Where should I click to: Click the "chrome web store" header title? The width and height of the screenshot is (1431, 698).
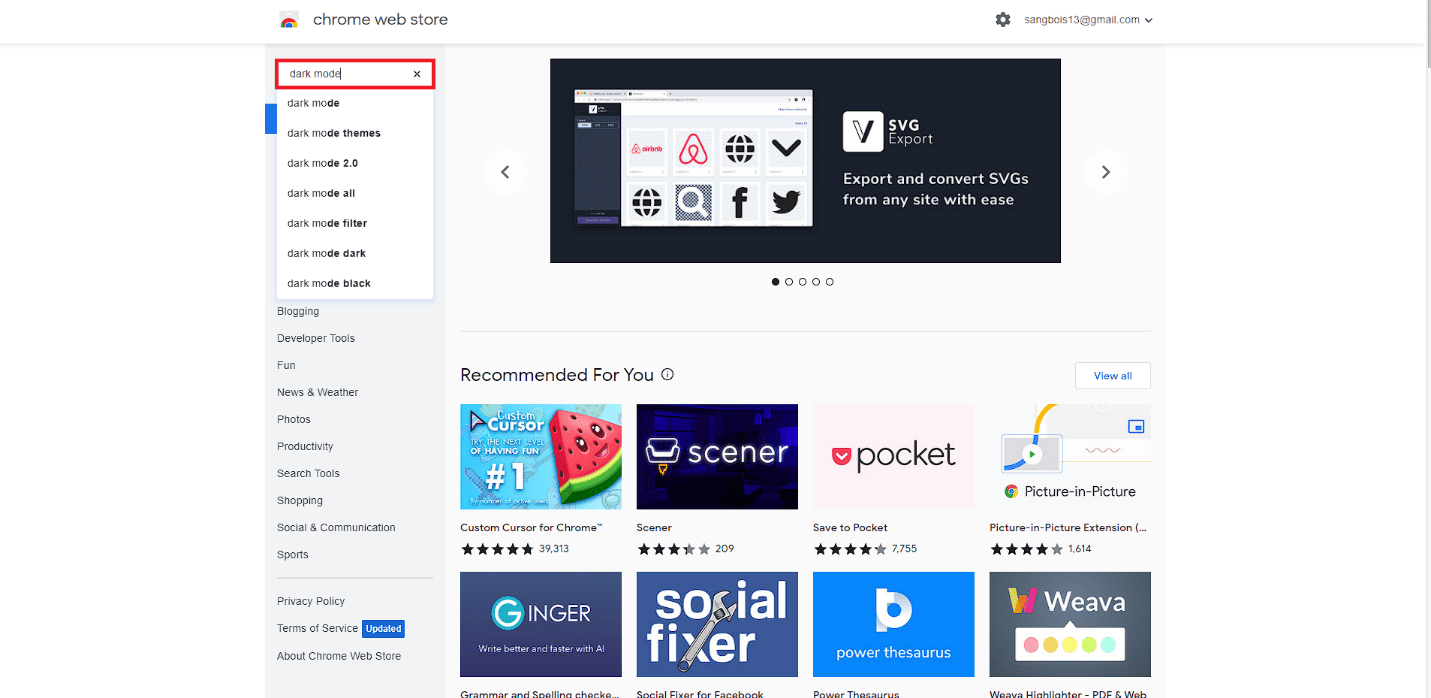(380, 20)
